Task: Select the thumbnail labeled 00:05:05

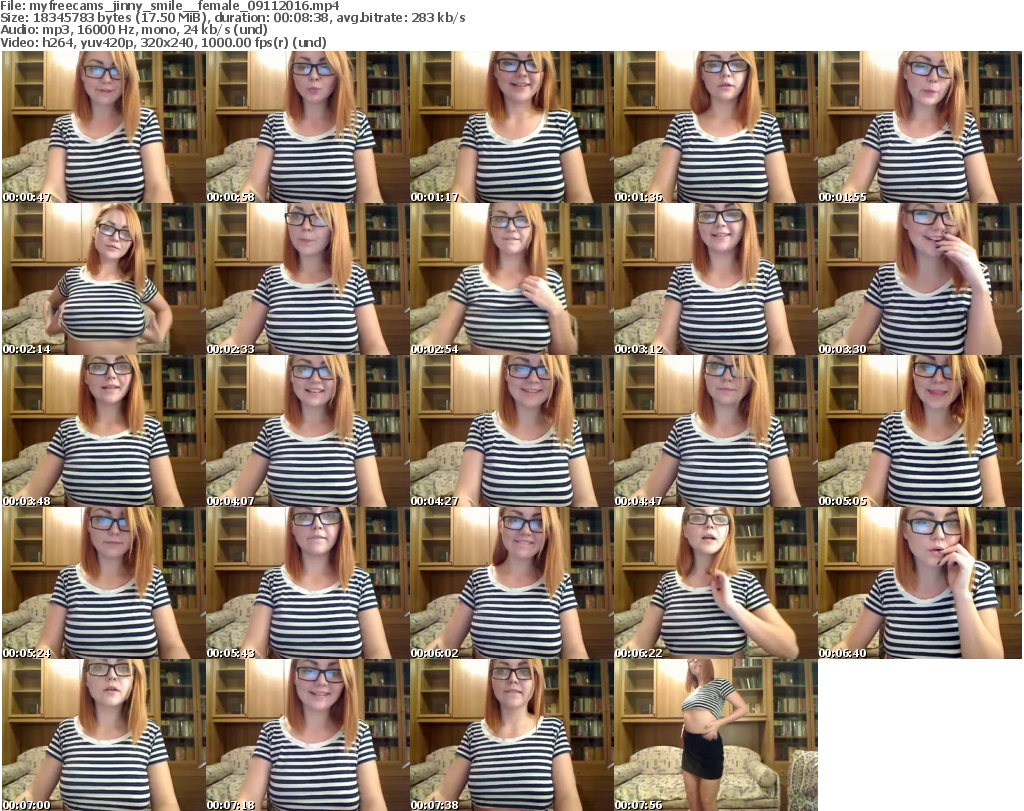Action: click(919, 431)
